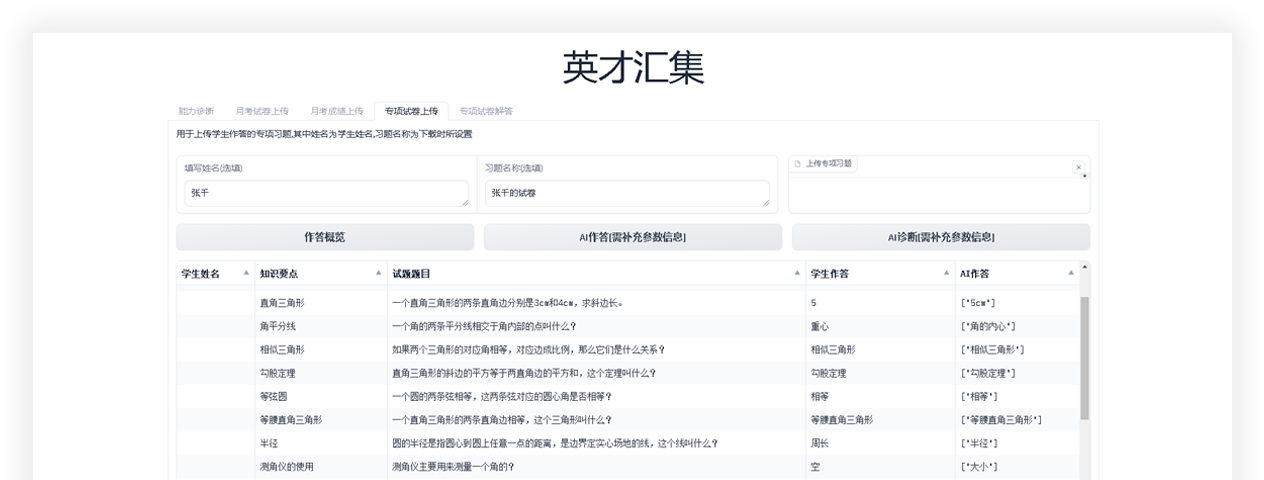Switch to the 能力诊断 tab
Screen dimensions: 1264x480
pyautogui.click(x=196, y=111)
